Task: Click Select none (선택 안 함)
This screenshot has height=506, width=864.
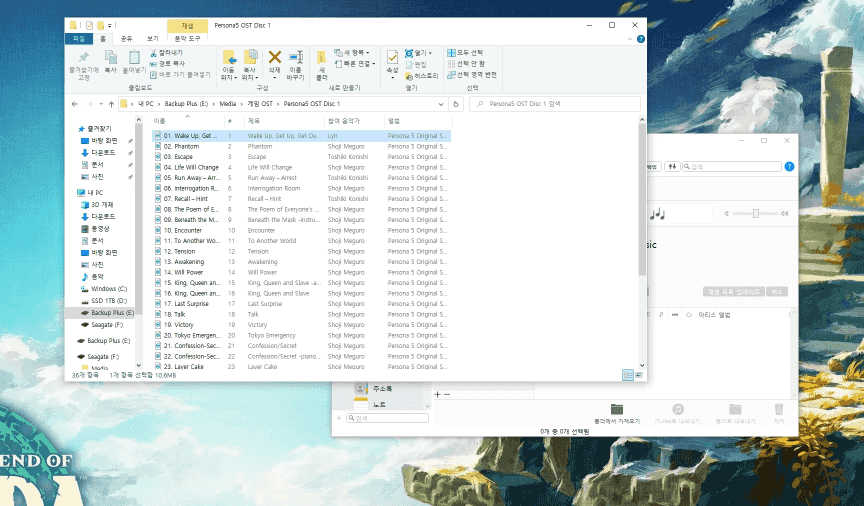Action: coord(466,63)
